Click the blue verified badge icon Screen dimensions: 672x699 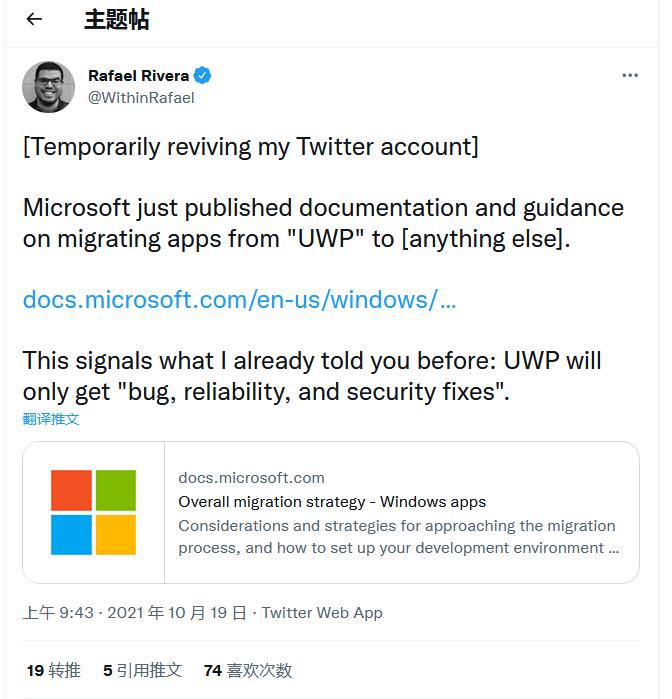[202, 76]
